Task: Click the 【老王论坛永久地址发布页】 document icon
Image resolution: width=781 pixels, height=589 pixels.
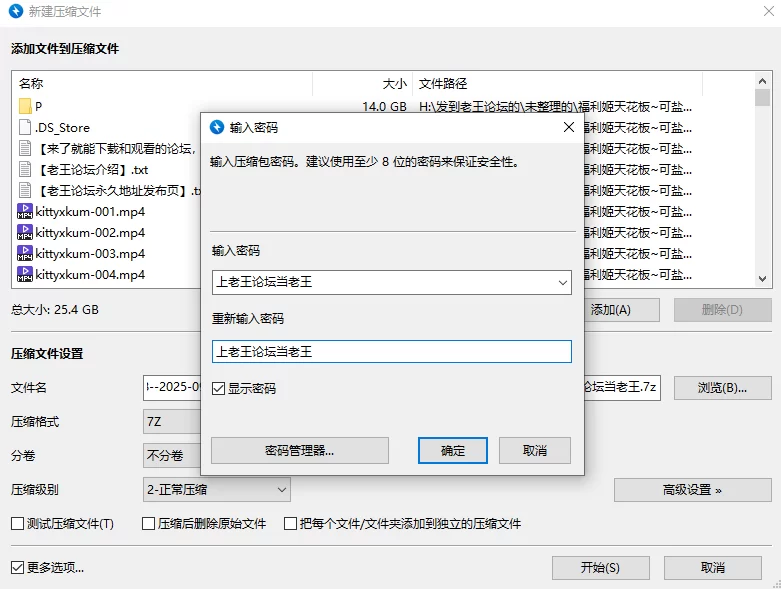Action: pos(24,190)
